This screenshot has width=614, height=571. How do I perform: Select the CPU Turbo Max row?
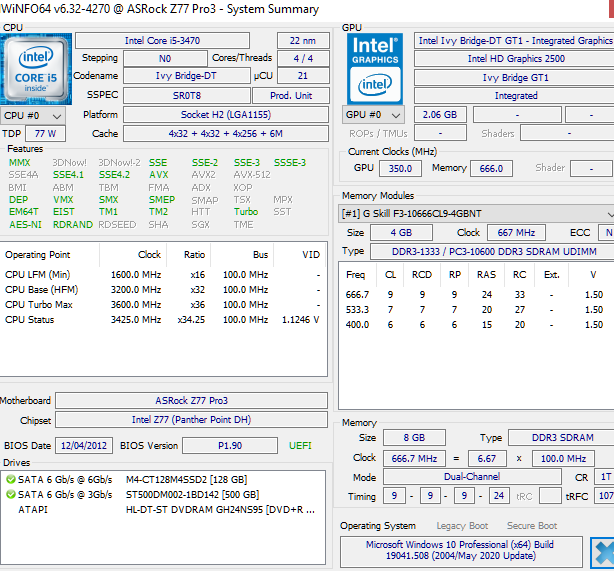(164, 305)
